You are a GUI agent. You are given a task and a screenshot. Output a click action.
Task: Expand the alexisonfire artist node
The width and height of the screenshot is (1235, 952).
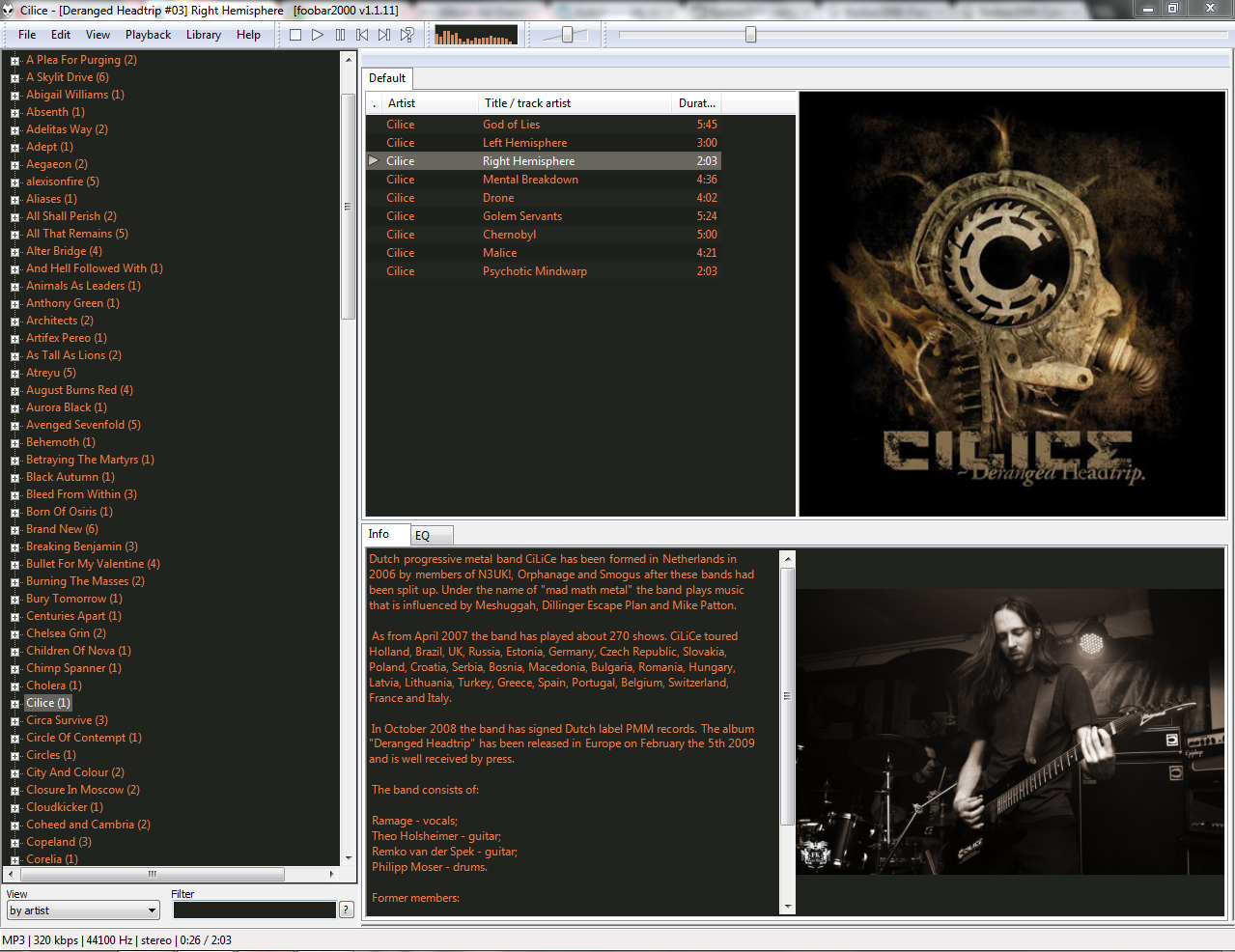(14, 182)
